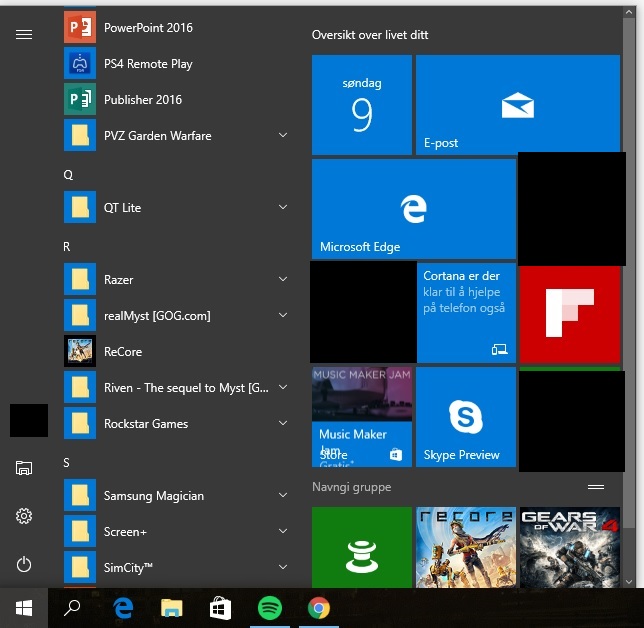Open the Skype Preview tile

tap(466, 417)
